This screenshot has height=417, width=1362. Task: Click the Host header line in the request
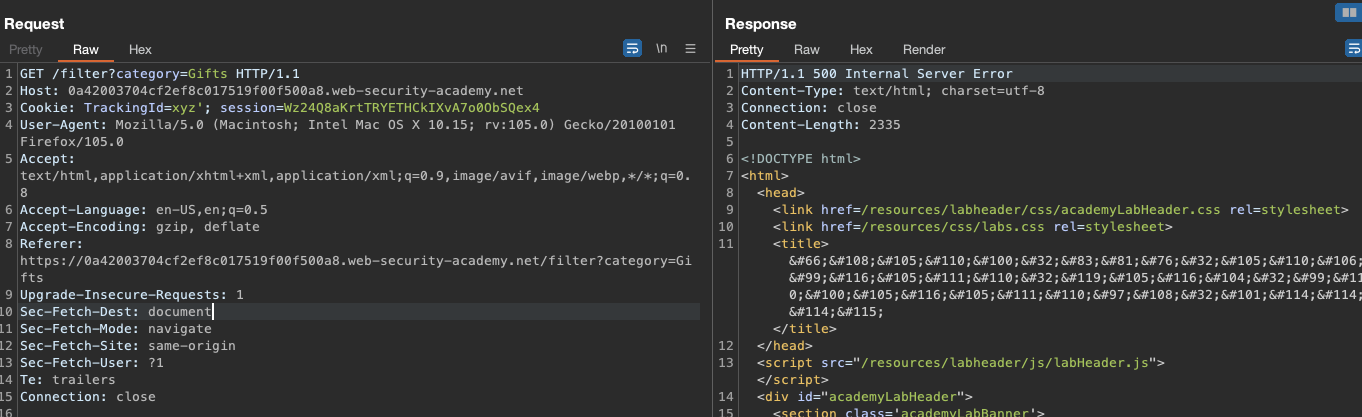[x=271, y=91]
